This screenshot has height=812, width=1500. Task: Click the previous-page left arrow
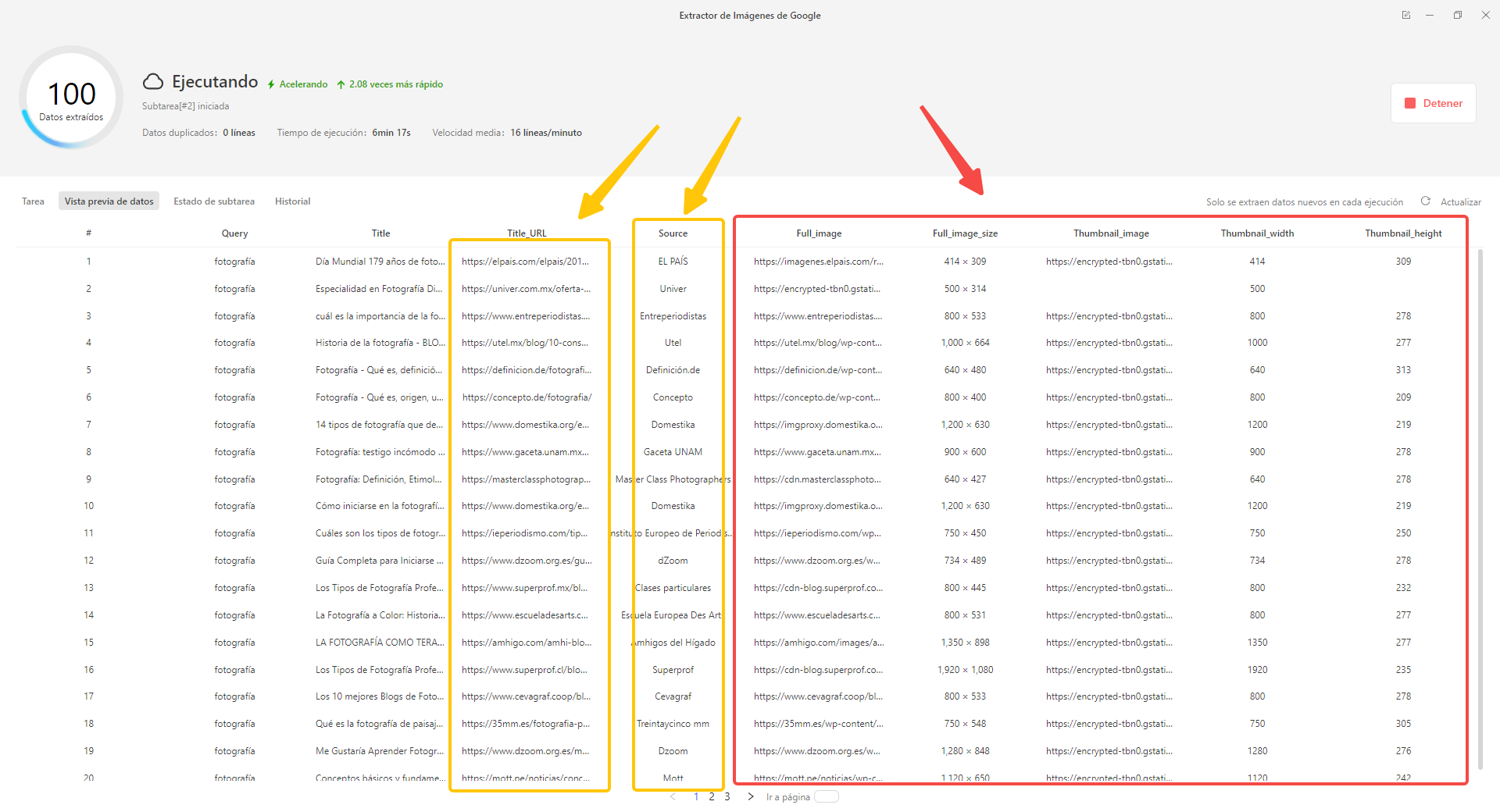coord(673,796)
